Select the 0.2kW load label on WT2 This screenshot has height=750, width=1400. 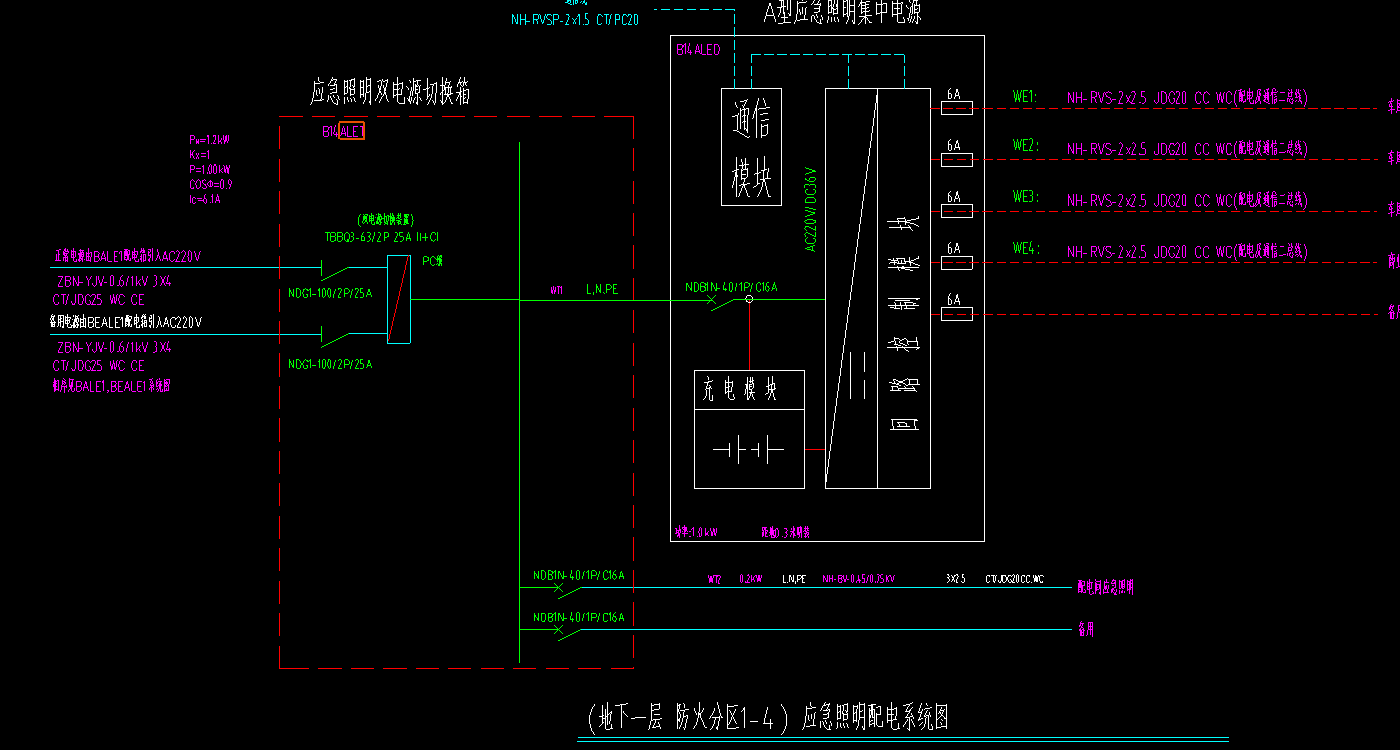pyautogui.click(x=751, y=578)
